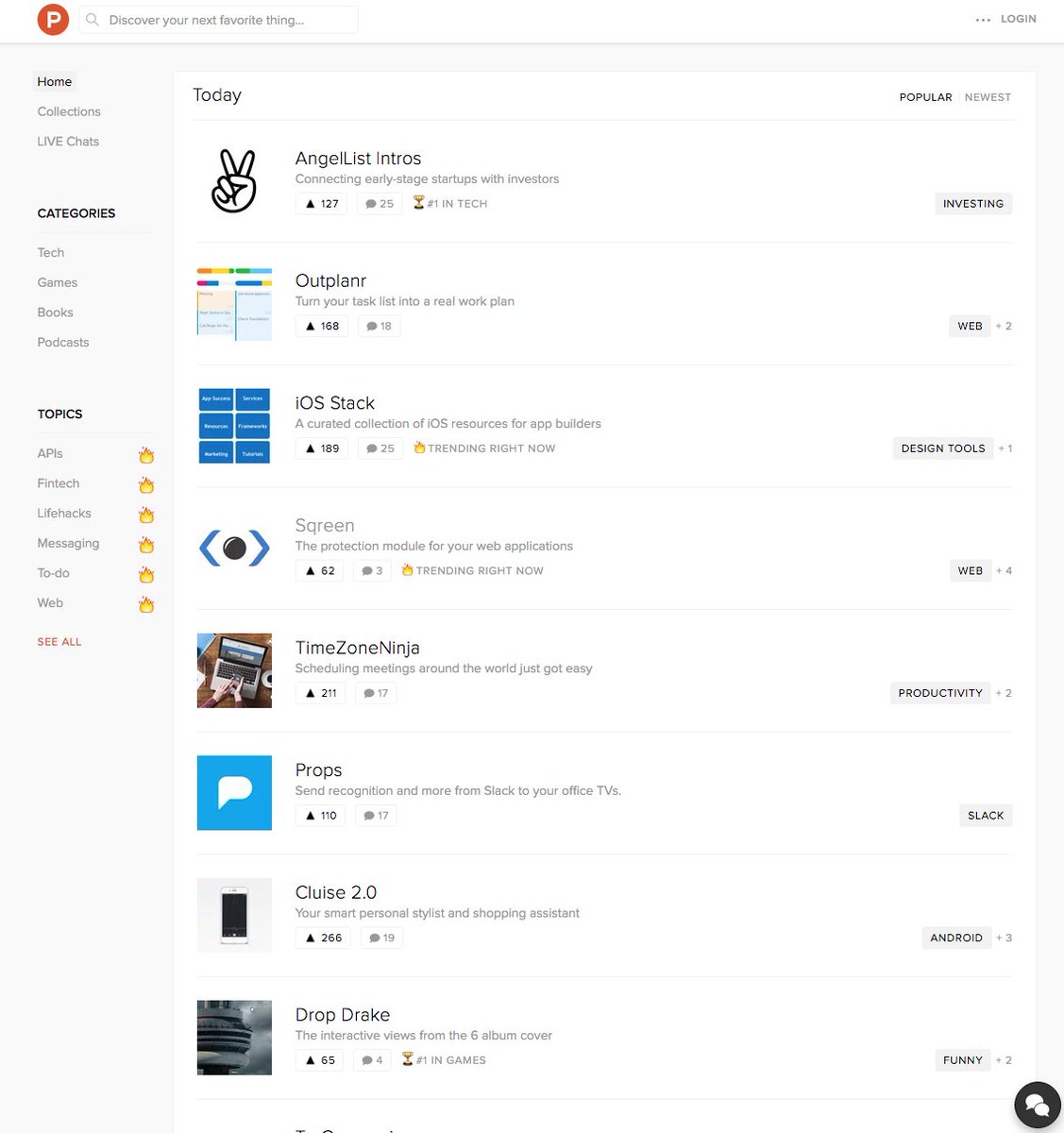Select the Podcasts category

tap(63, 343)
